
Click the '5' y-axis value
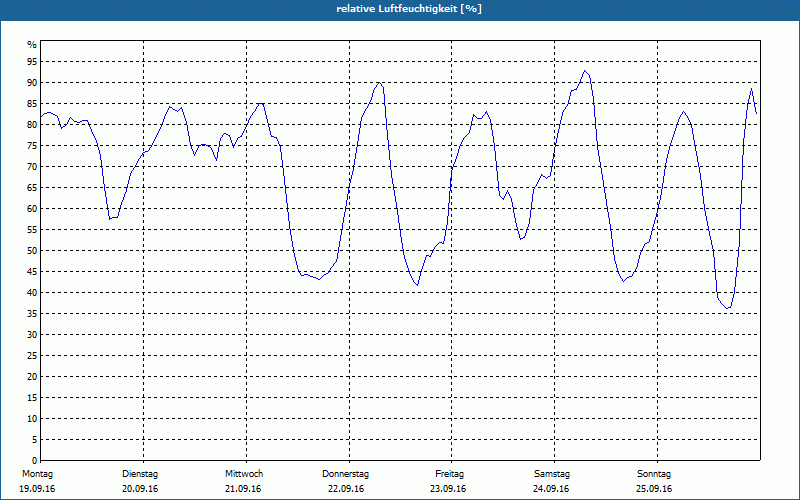(x=35, y=440)
